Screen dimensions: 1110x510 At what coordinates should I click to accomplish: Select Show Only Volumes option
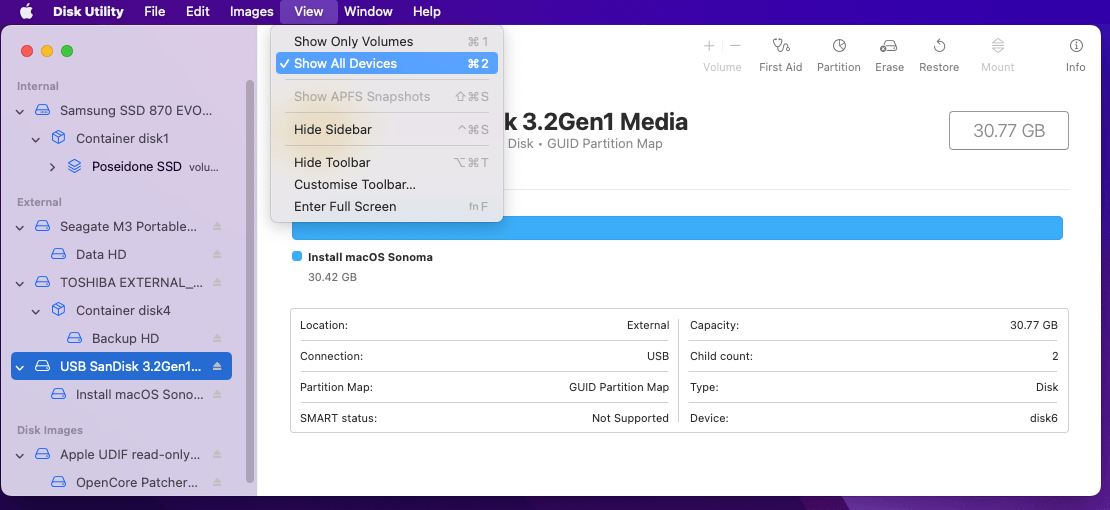[353, 42]
